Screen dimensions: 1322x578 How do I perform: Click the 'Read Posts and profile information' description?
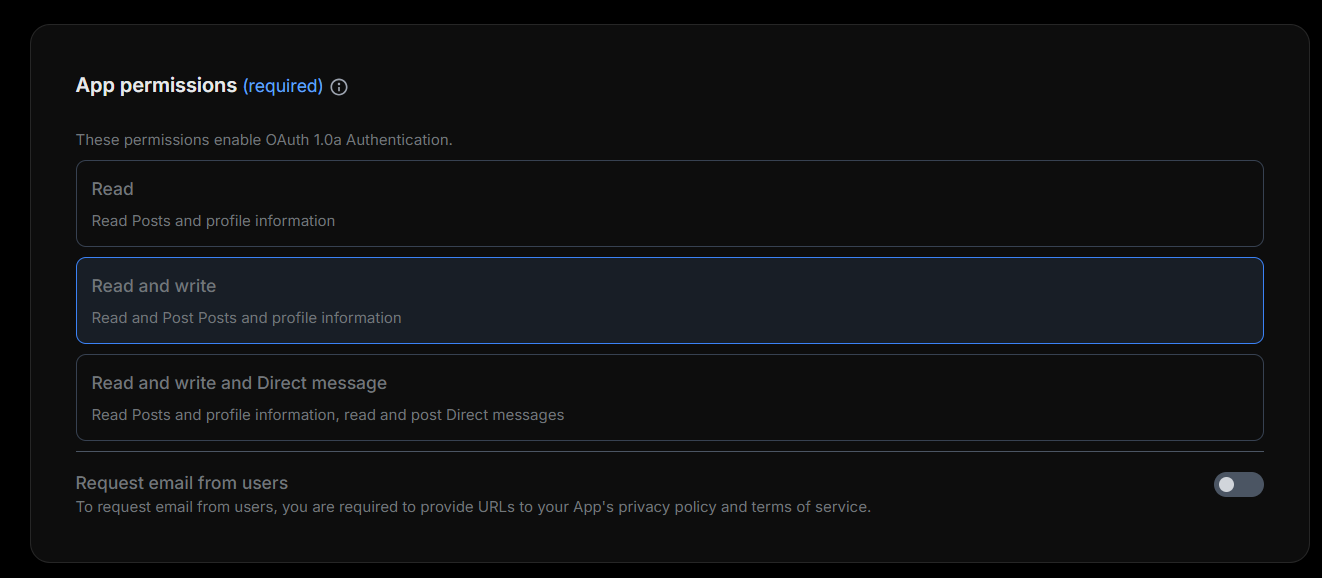(x=213, y=221)
